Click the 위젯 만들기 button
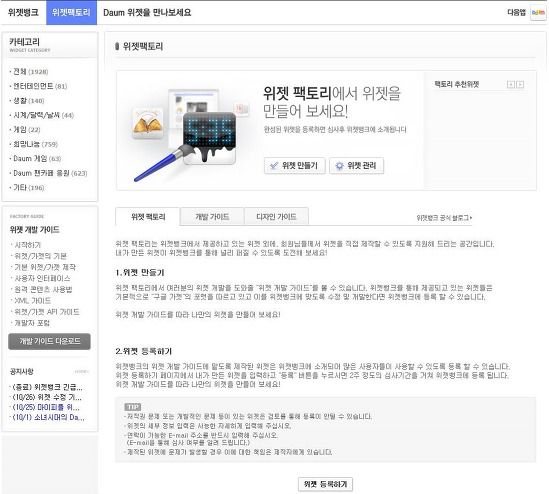The image size is (549, 494). 294,166
